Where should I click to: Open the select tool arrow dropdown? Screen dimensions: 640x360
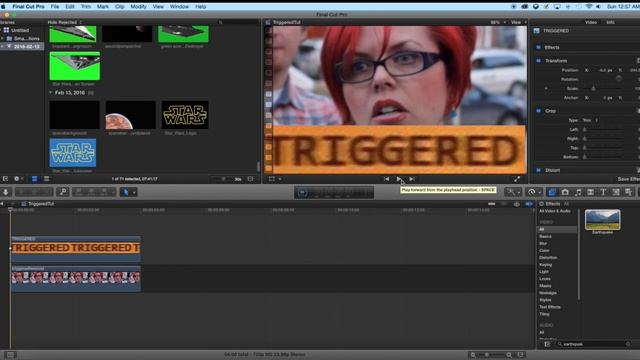[128, 192]
